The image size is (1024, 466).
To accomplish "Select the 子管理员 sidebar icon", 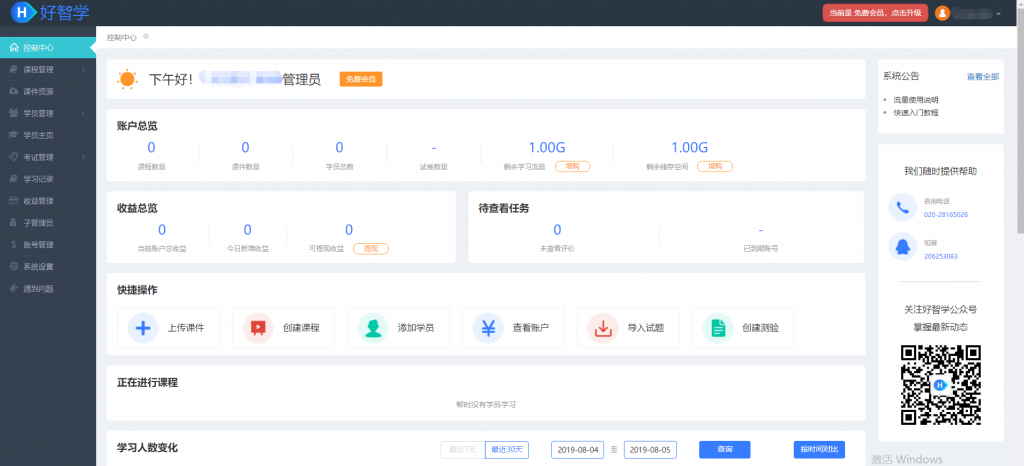I will [14, 223].
